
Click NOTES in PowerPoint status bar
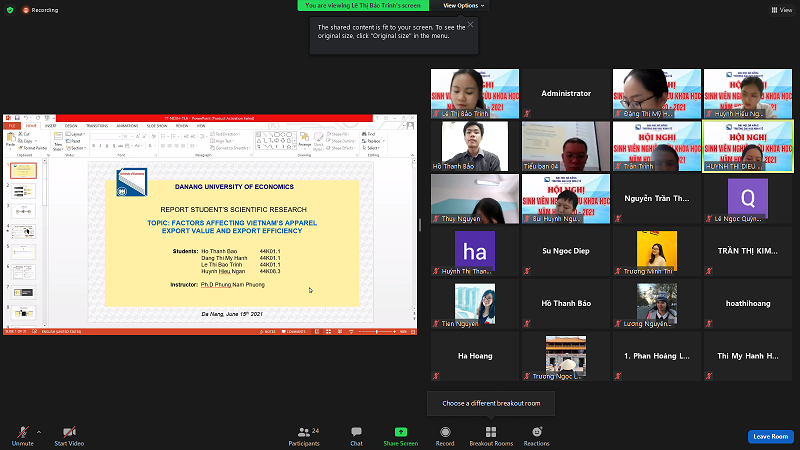click(268, 332)
